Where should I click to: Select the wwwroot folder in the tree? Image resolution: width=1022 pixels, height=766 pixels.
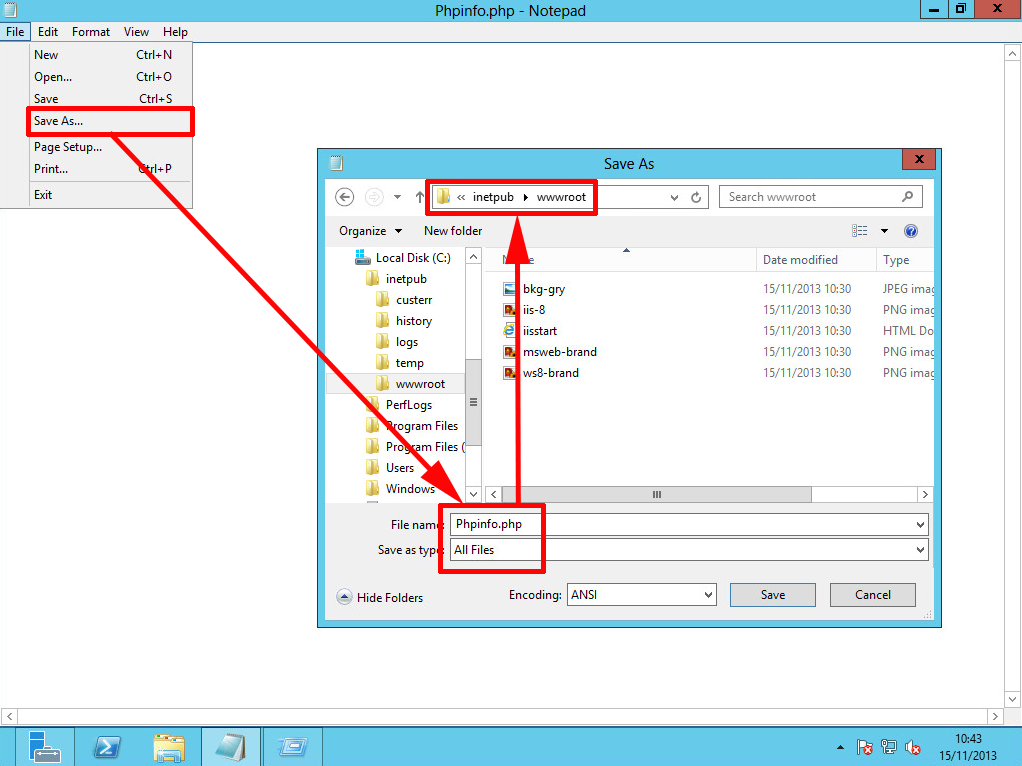point(411,384)
